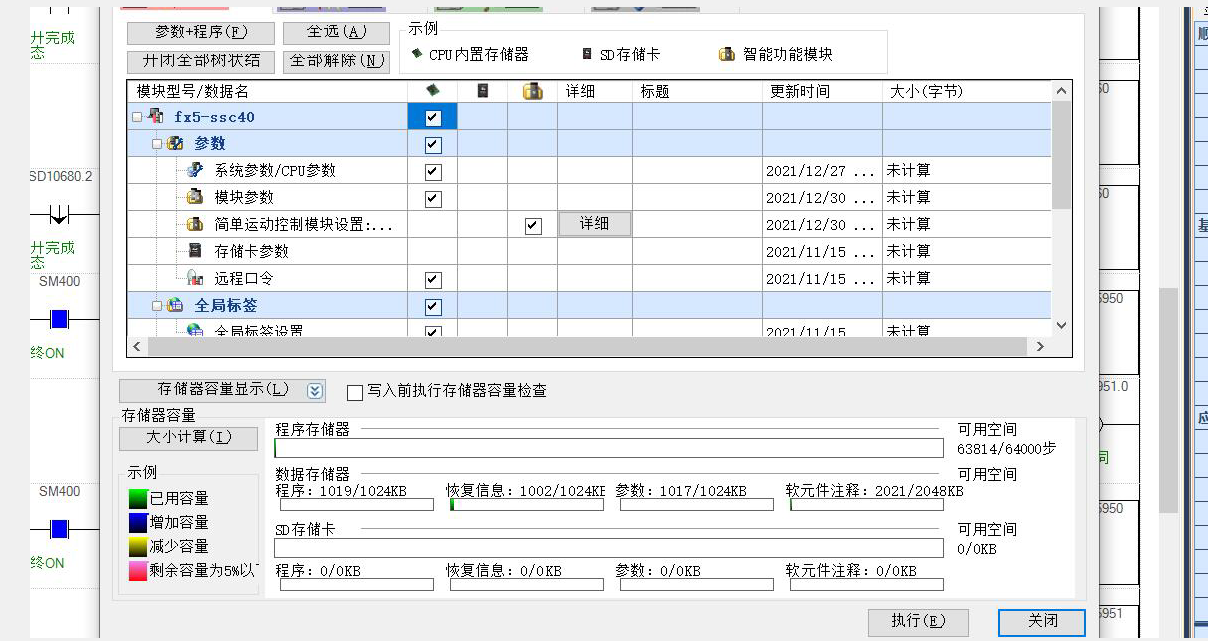Click the 全局标签 folder icon

coord(175,306)
